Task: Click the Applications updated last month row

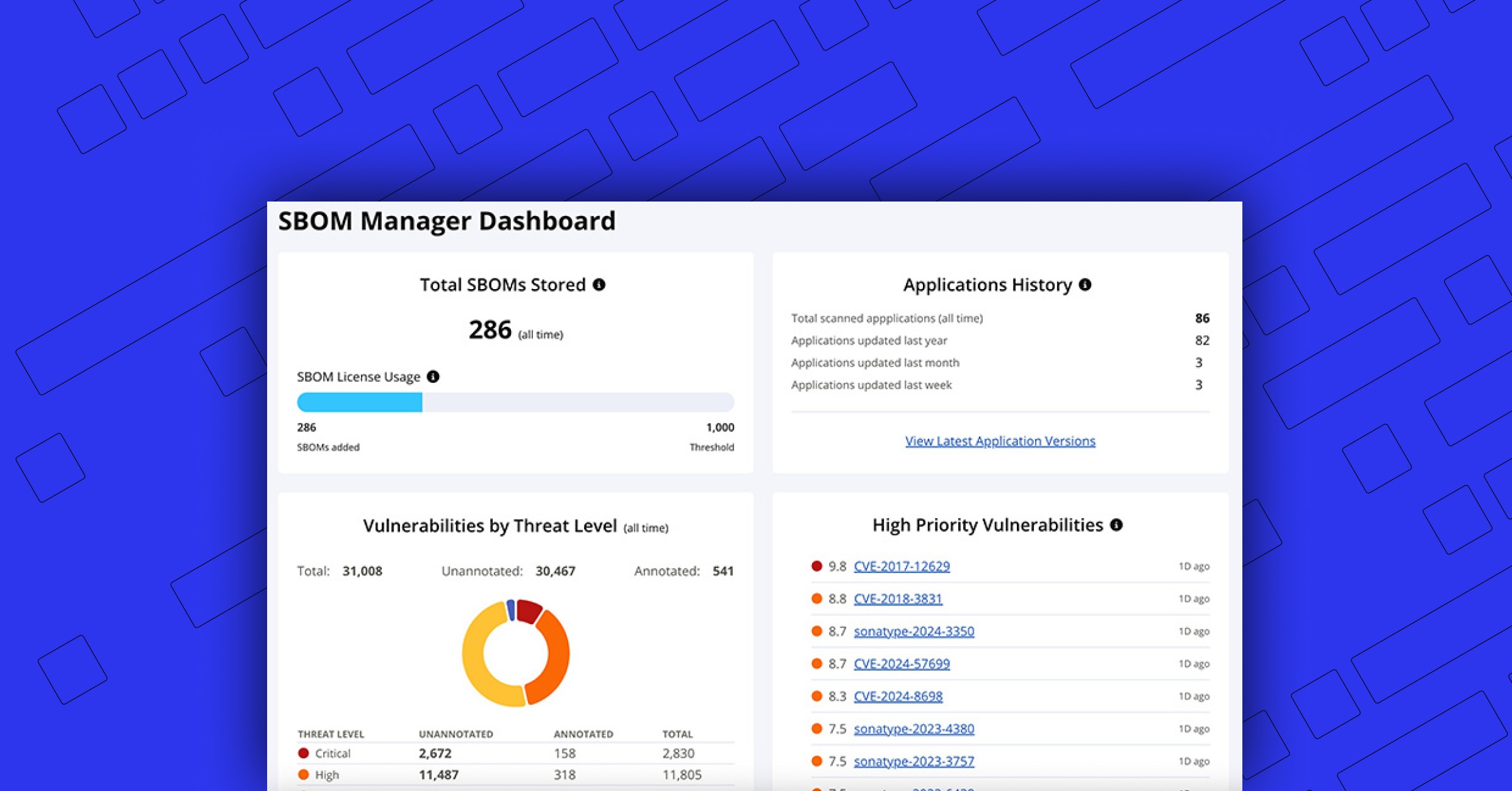Action: (1000, 363)
